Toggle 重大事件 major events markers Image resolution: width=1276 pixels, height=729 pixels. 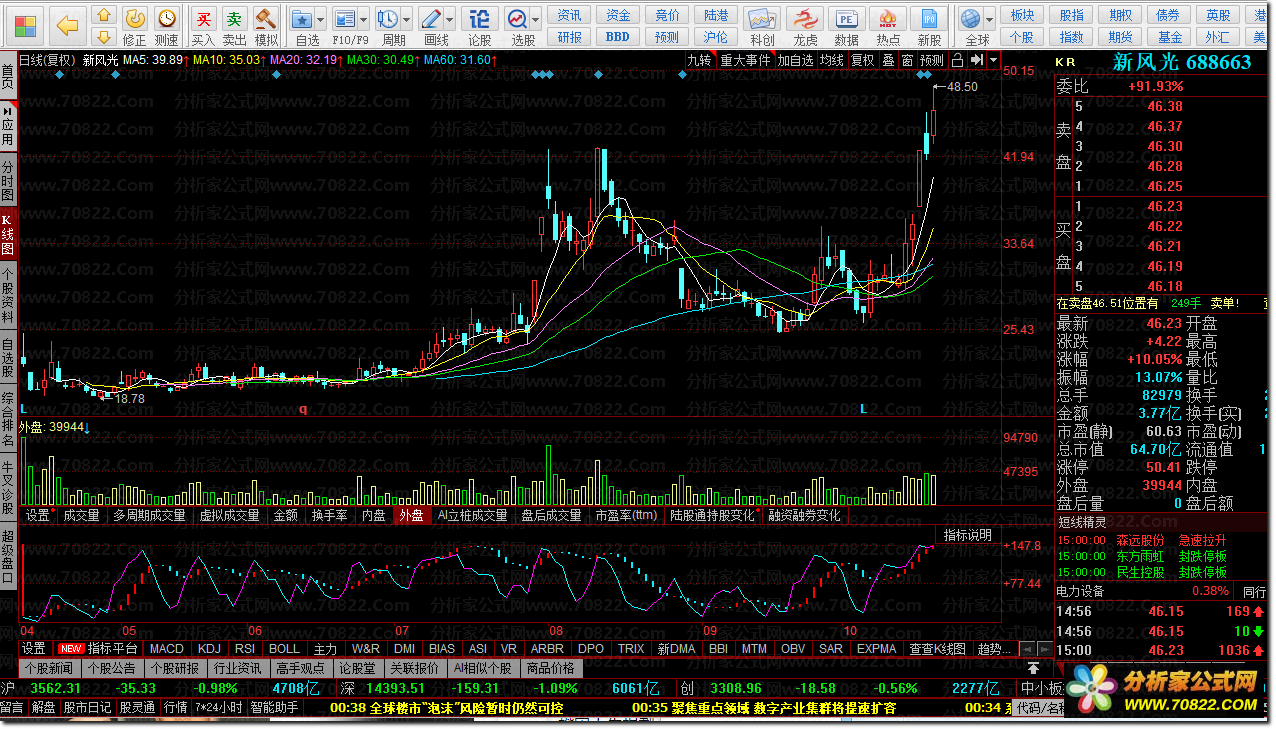click(x=746, y=60)
